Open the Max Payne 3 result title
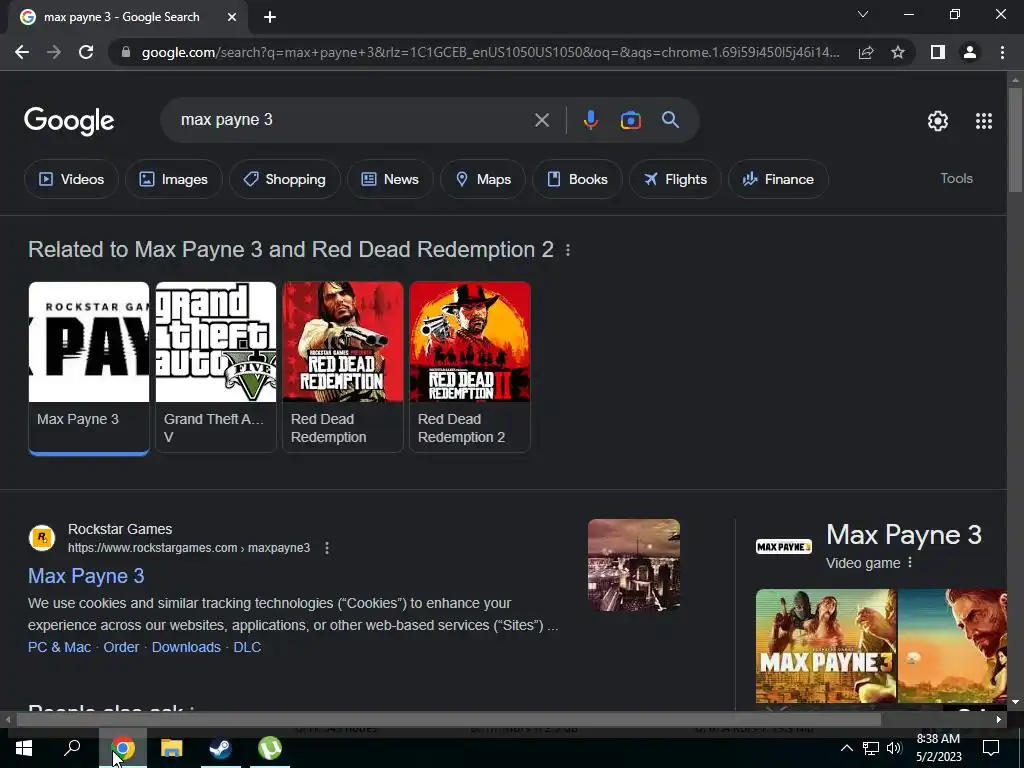Image resolution: width=1024 pixels, height=768 pixels. pos(86,575)
